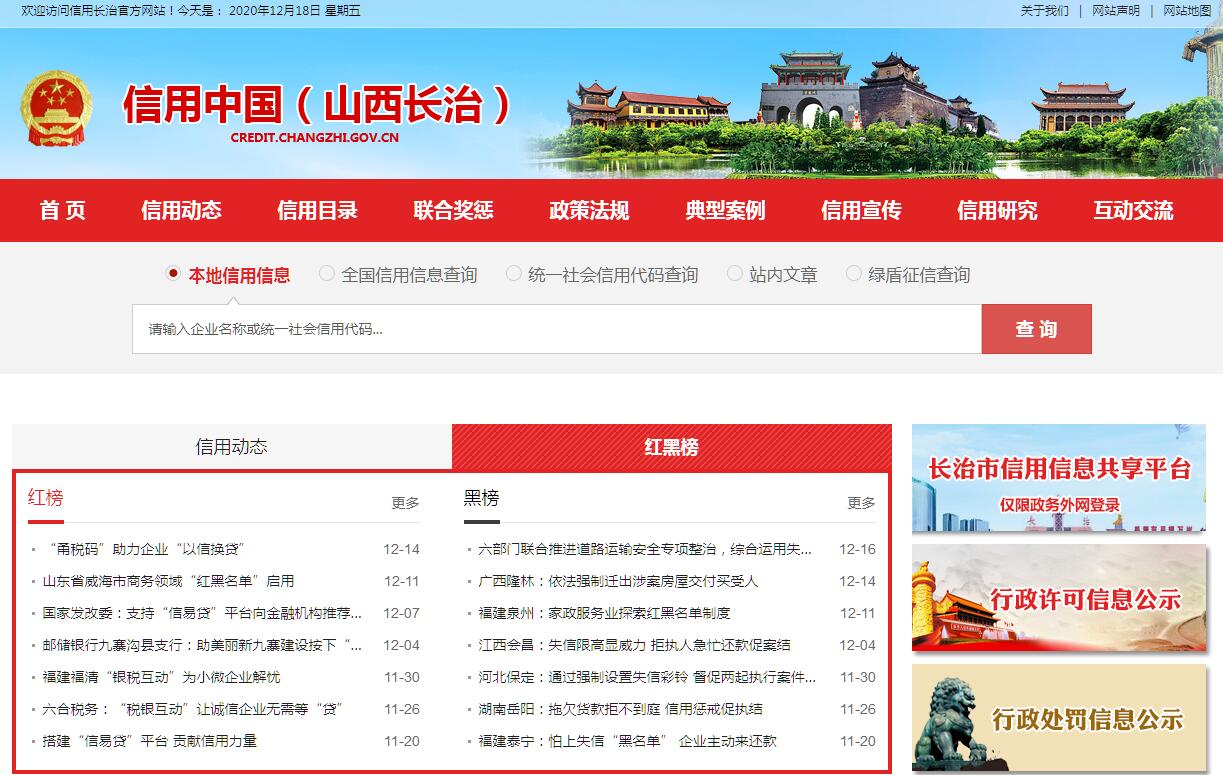Click the enterprise name search input field
1223x775 pixels.
pos(556,329)
